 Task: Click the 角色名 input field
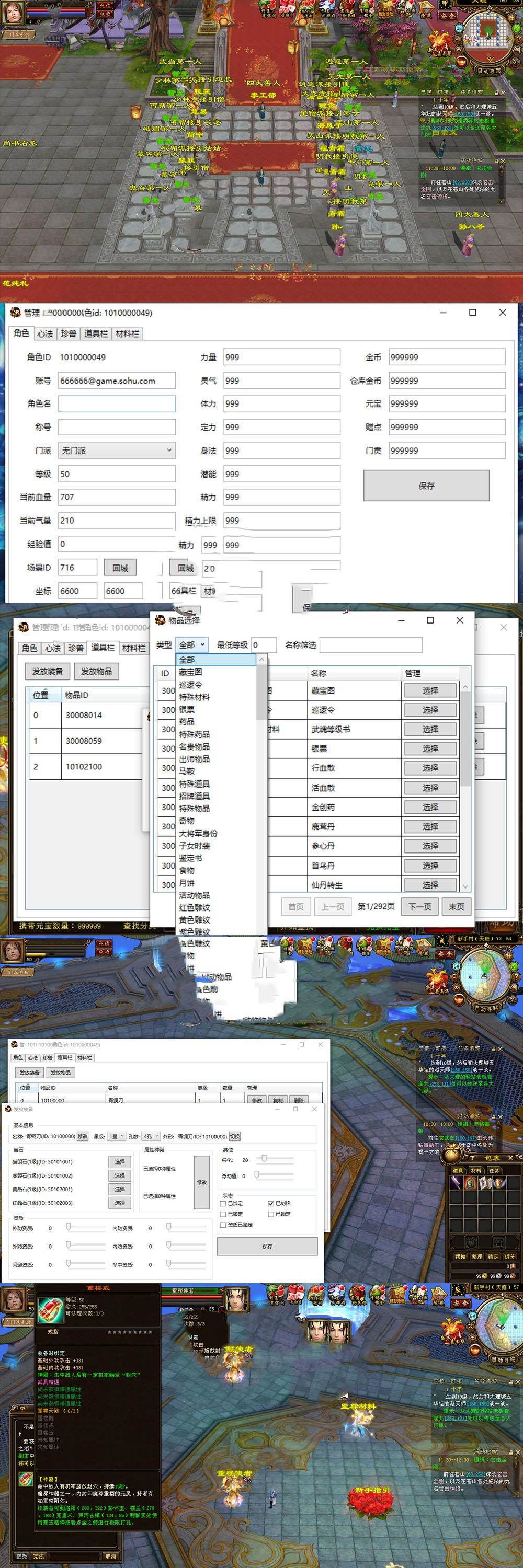(117, 403)
